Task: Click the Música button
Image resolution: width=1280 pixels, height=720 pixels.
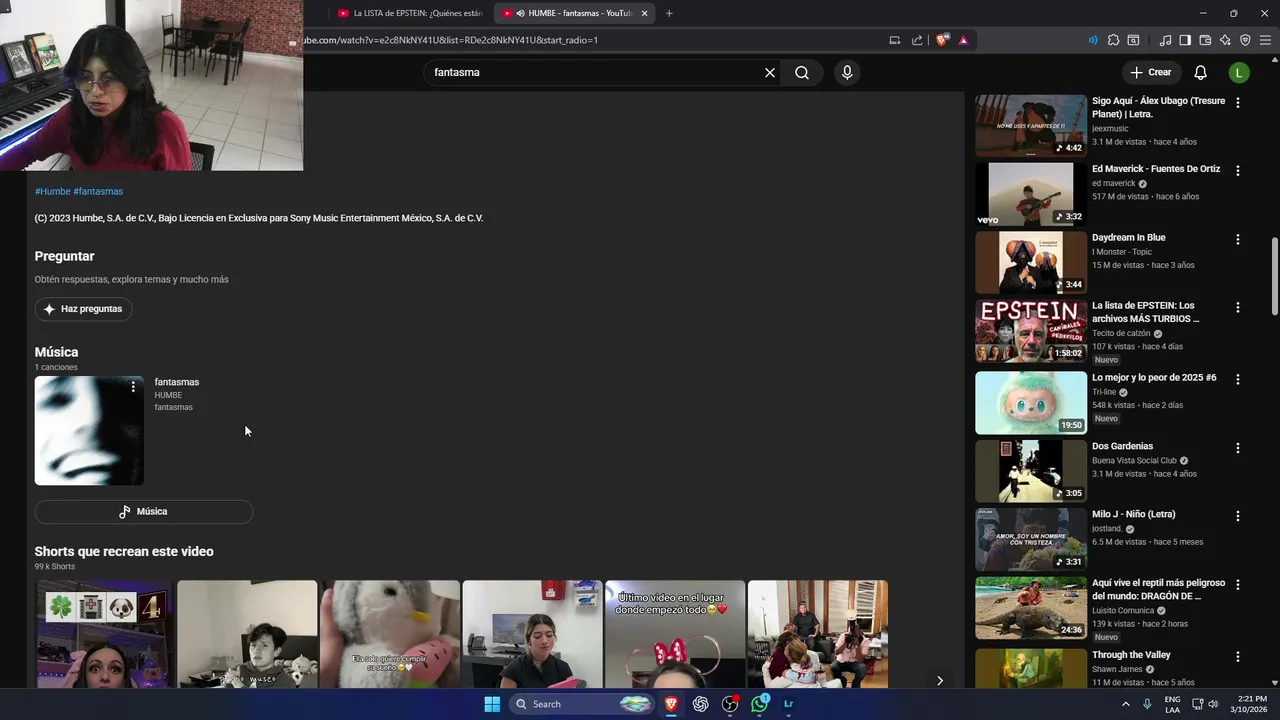Action: pos(144,512)
